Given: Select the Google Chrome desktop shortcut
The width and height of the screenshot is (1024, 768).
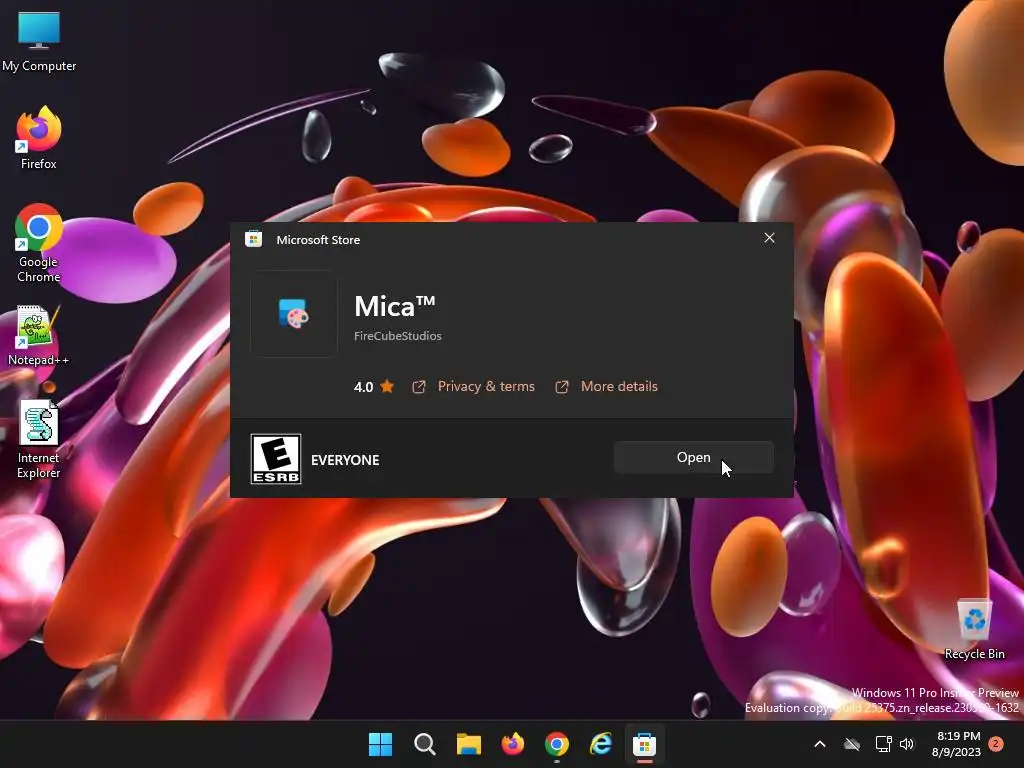Looking at the screenshot, I should 39,243.
